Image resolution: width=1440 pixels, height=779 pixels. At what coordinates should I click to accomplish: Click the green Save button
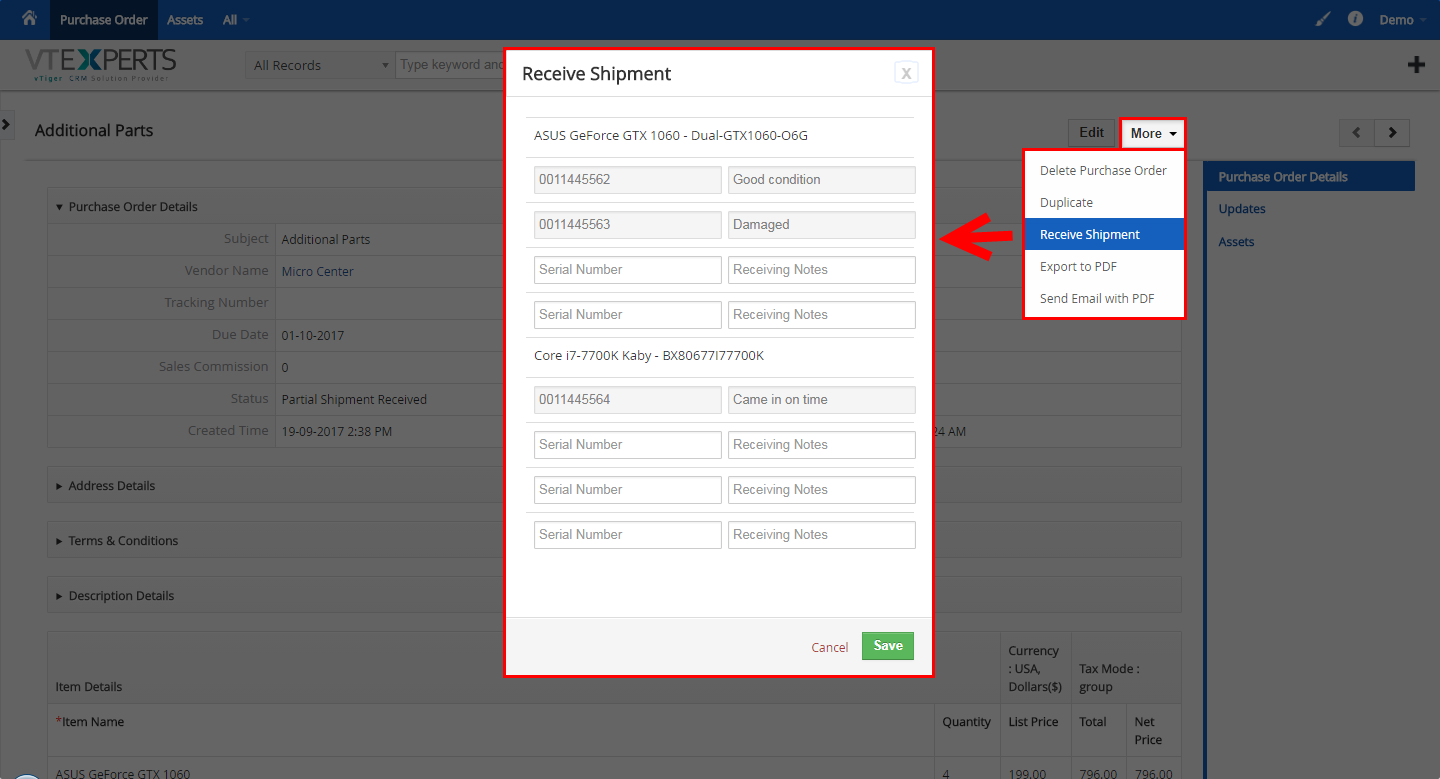point(888,645)
